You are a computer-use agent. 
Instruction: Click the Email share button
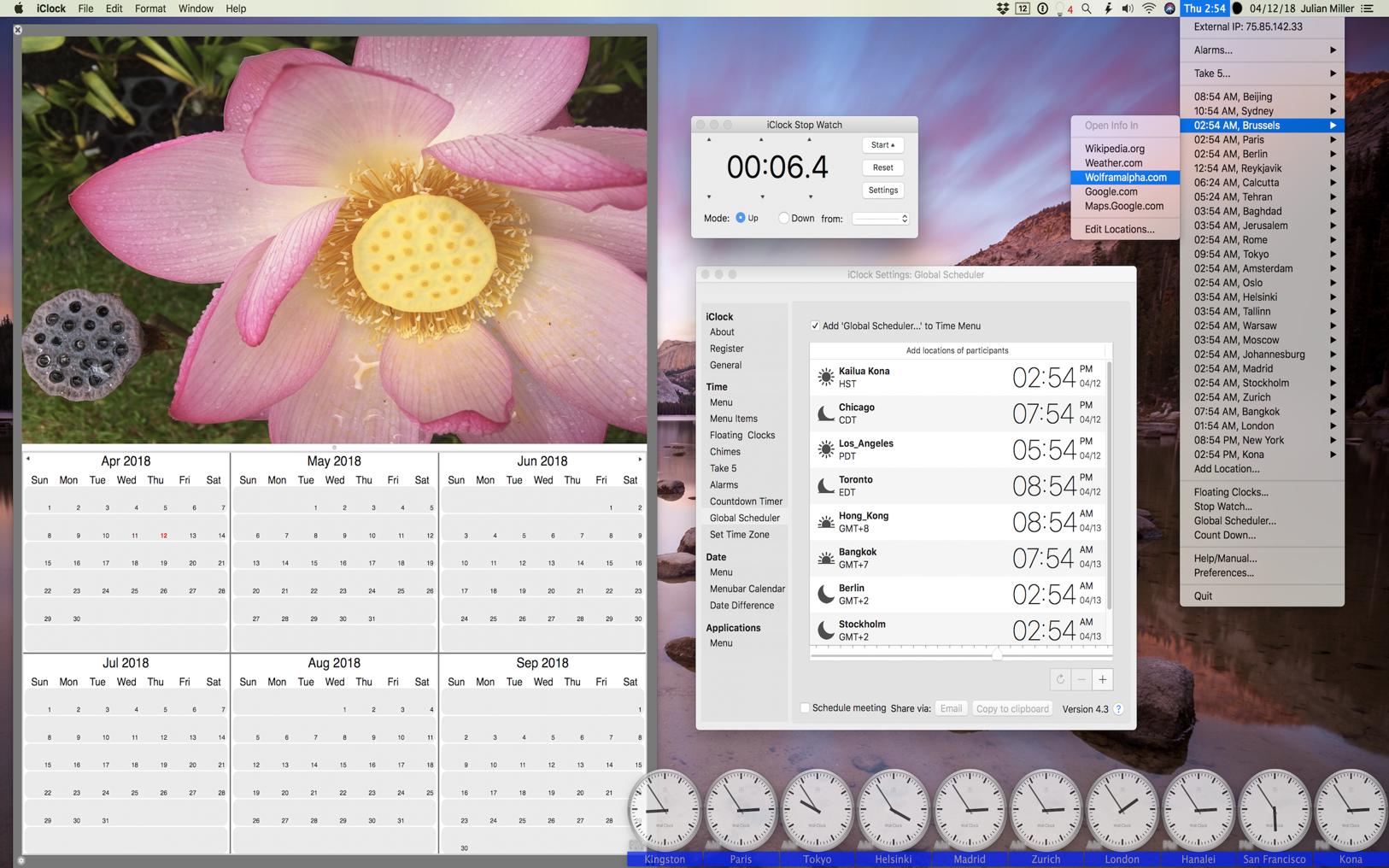click(951, 708)
